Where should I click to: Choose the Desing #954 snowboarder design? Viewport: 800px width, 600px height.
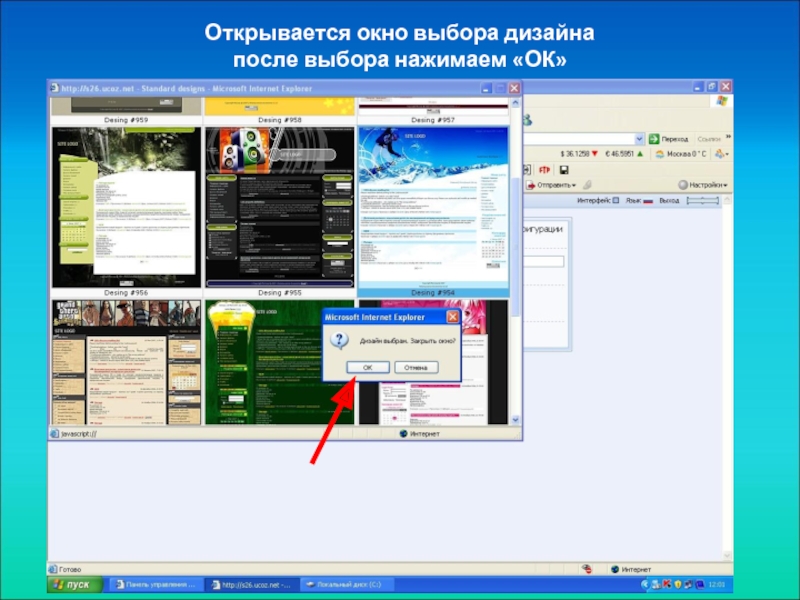(432, 207)
